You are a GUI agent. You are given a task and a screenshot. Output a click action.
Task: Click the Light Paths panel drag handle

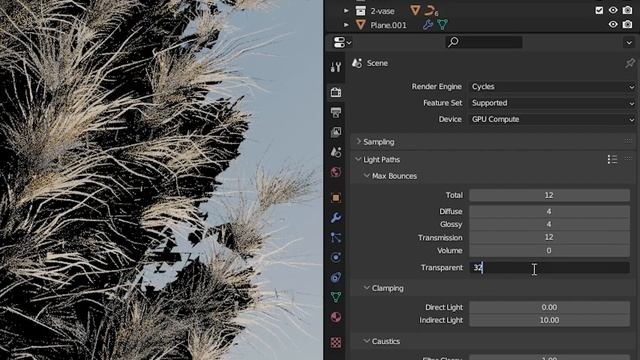point(628,158)
